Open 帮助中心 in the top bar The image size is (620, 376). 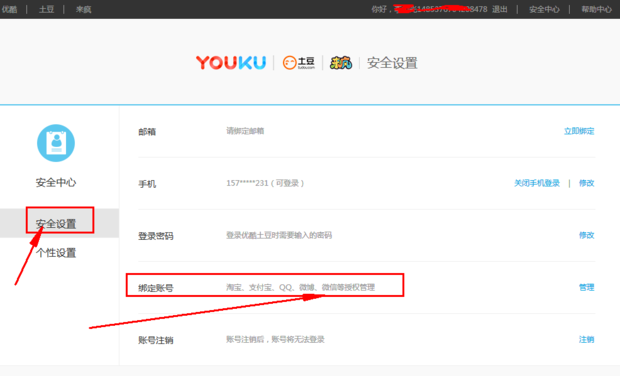point(596,9)
